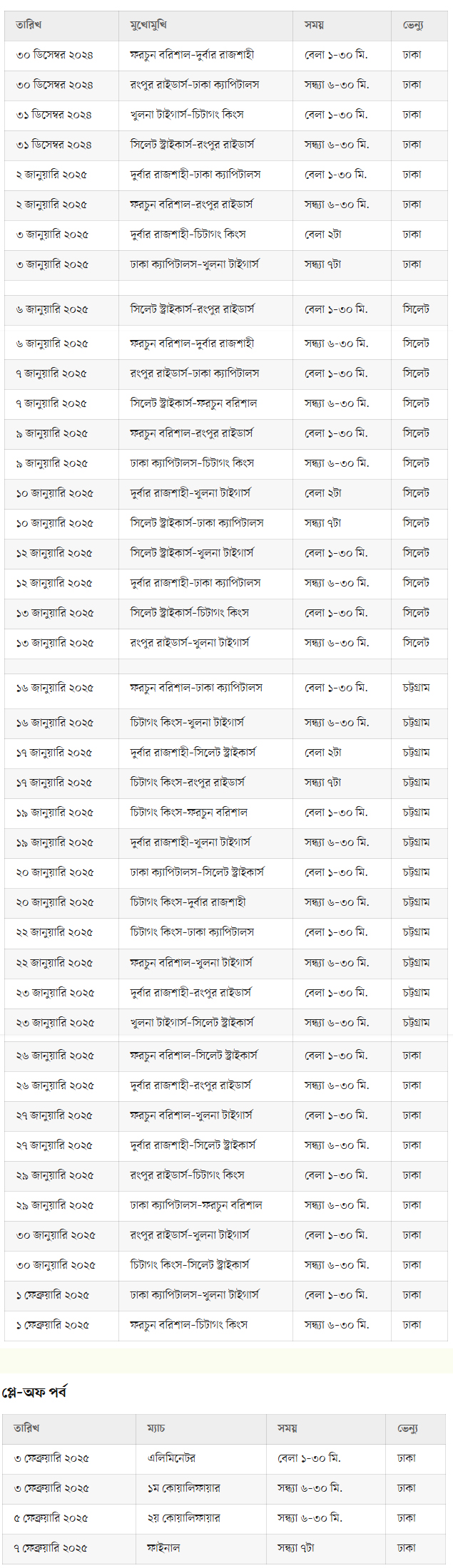
Task: Click the ঢাকা ক্যাপিটালস-সিলেট স্ট্রাইকার্স match
Action: [197, 872]
